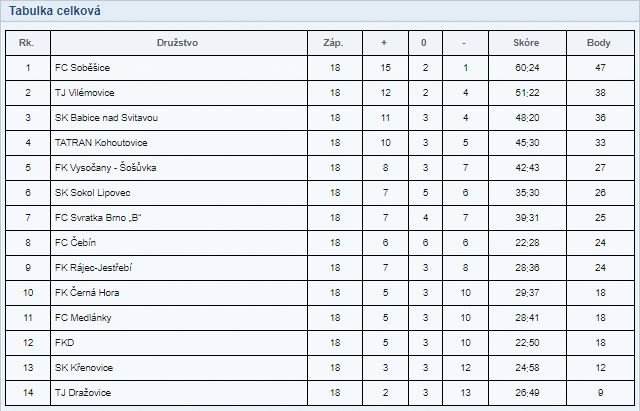Click the TATRAN Kohoutovice team name
This screenshot has width=640, height=411.
click(x=101, y=143)
